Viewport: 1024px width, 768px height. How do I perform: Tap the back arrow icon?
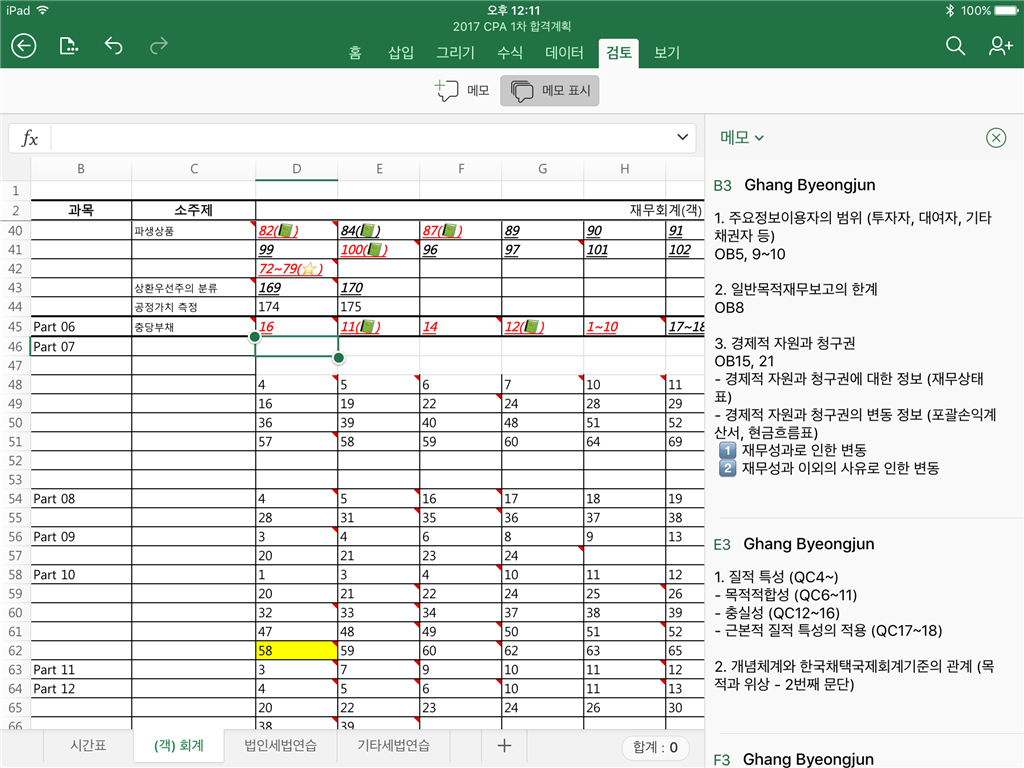pos(24,46)
